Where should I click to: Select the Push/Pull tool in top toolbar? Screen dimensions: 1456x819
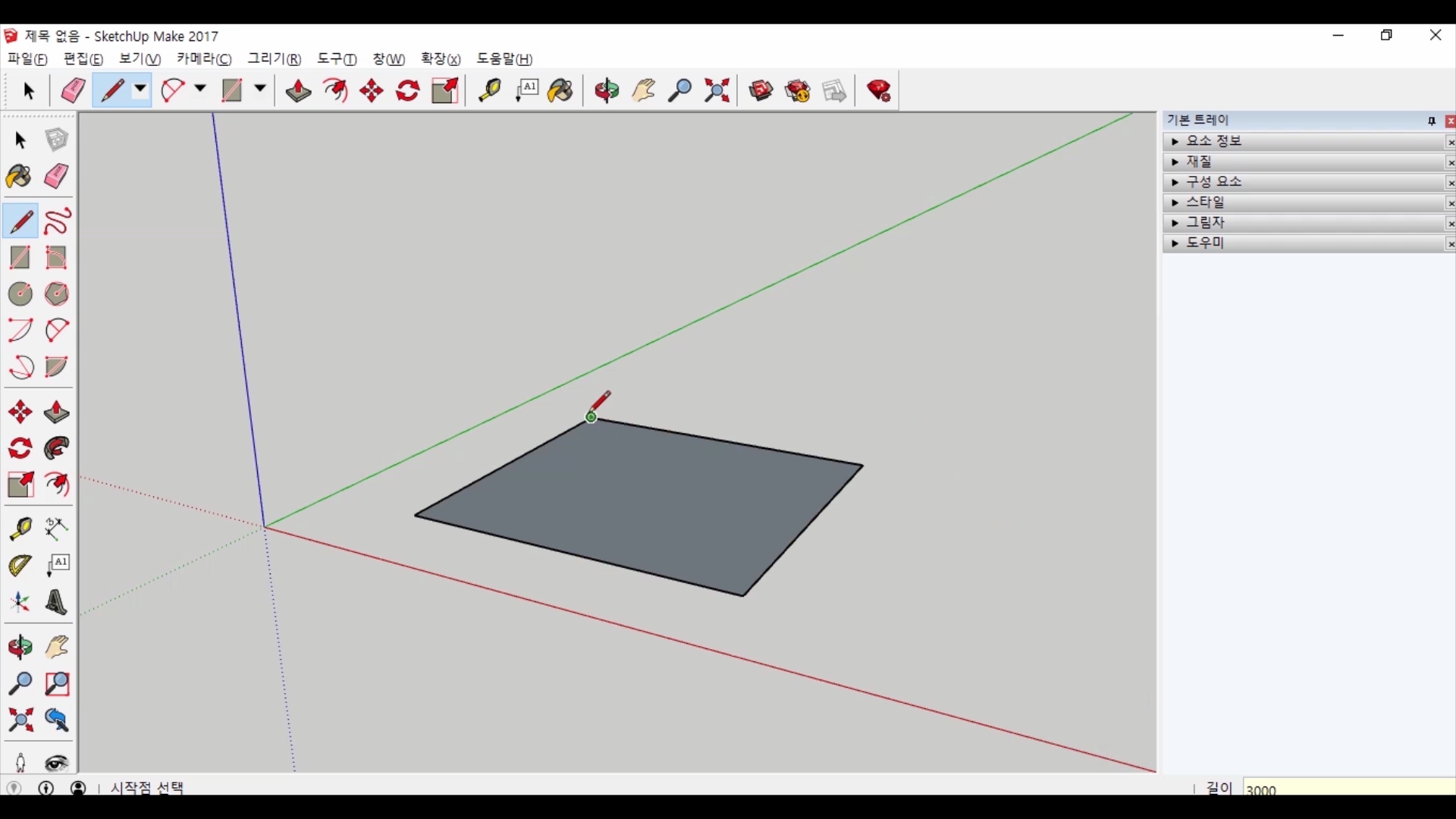(298, 91)
